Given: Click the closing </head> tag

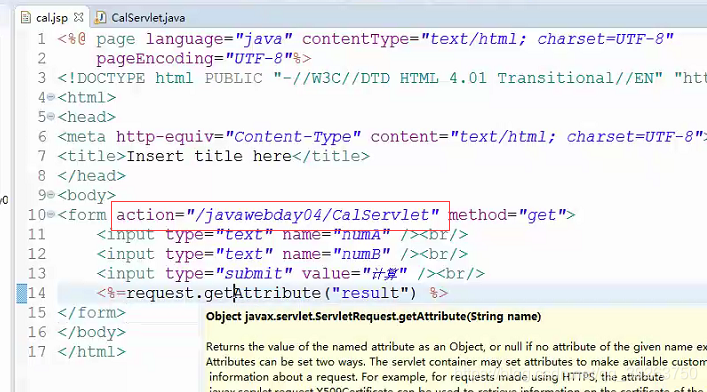Looking at the screenshot, I should [x=92, y=176].
